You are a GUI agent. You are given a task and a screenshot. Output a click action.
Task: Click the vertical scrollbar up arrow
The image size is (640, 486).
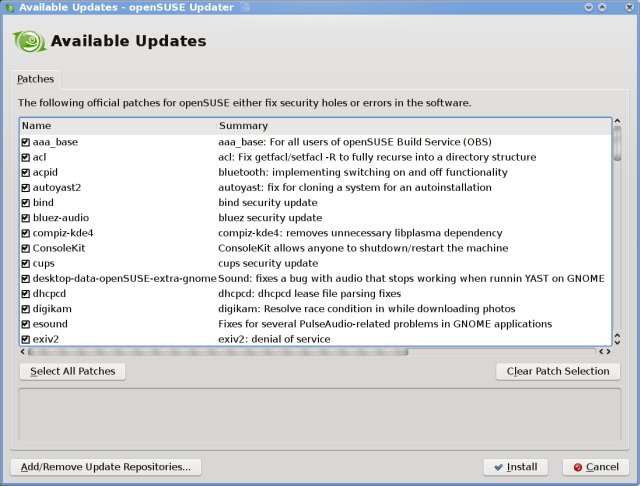[617, 121]
